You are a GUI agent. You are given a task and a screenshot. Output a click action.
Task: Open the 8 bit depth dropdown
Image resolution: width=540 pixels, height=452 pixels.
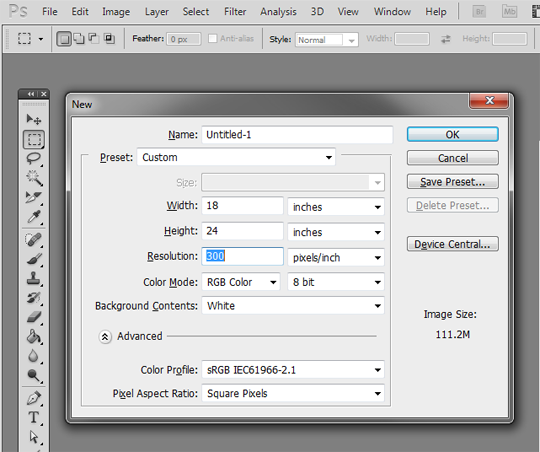[x=336, y=282]
